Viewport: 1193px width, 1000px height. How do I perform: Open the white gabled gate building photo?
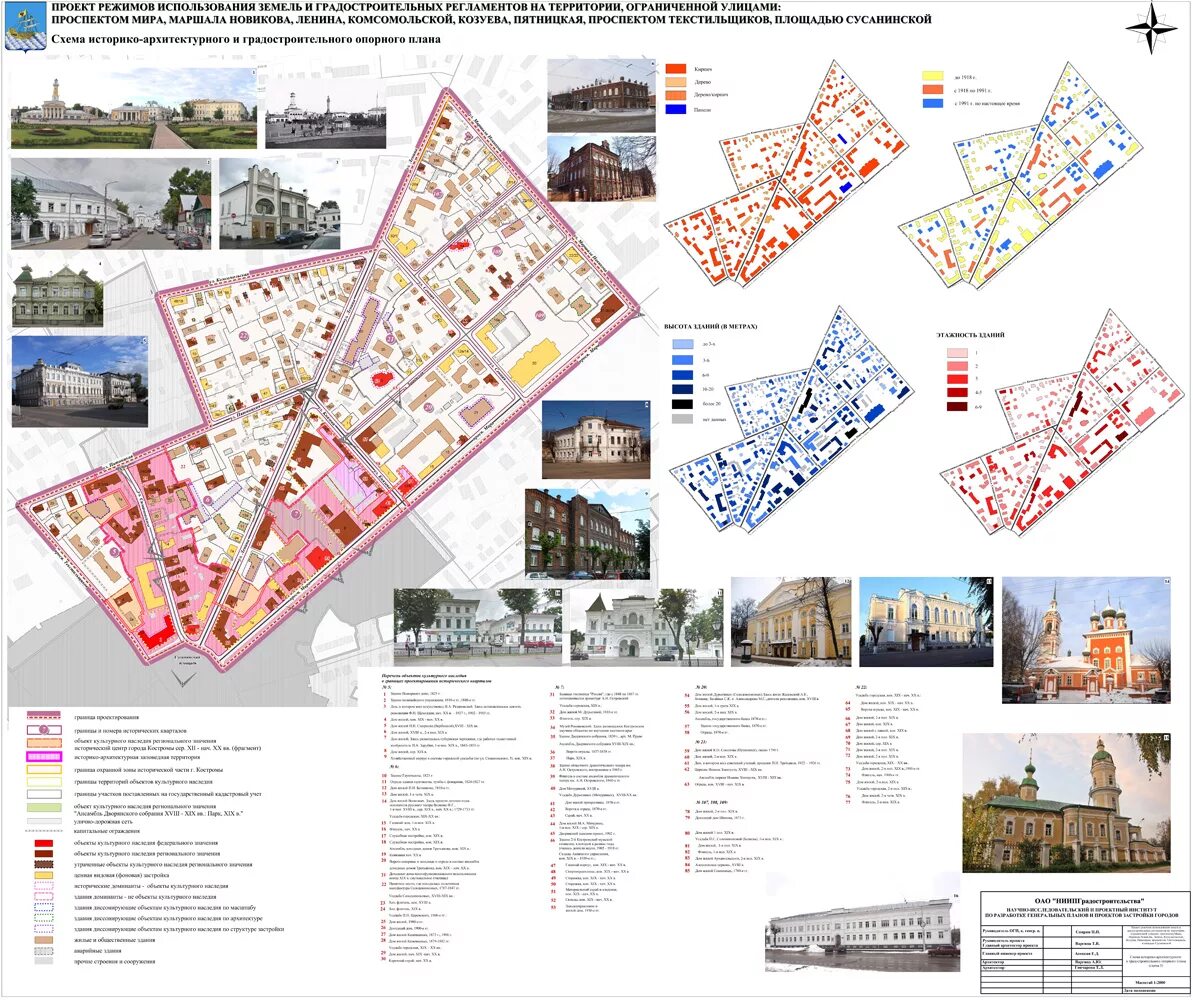pos(645,627)
